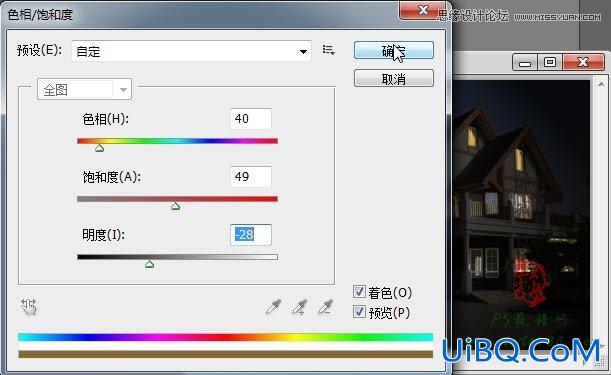The height and width of the screenshot is (375, 611).
Task: Click the 明度(I) label
Action: [x=103, y=235]
